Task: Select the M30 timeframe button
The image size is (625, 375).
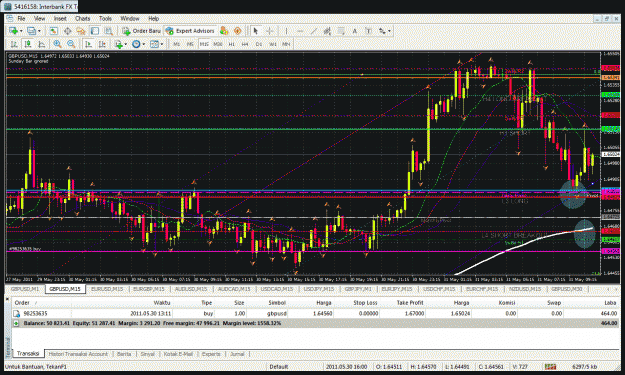Action: point(218,44)
